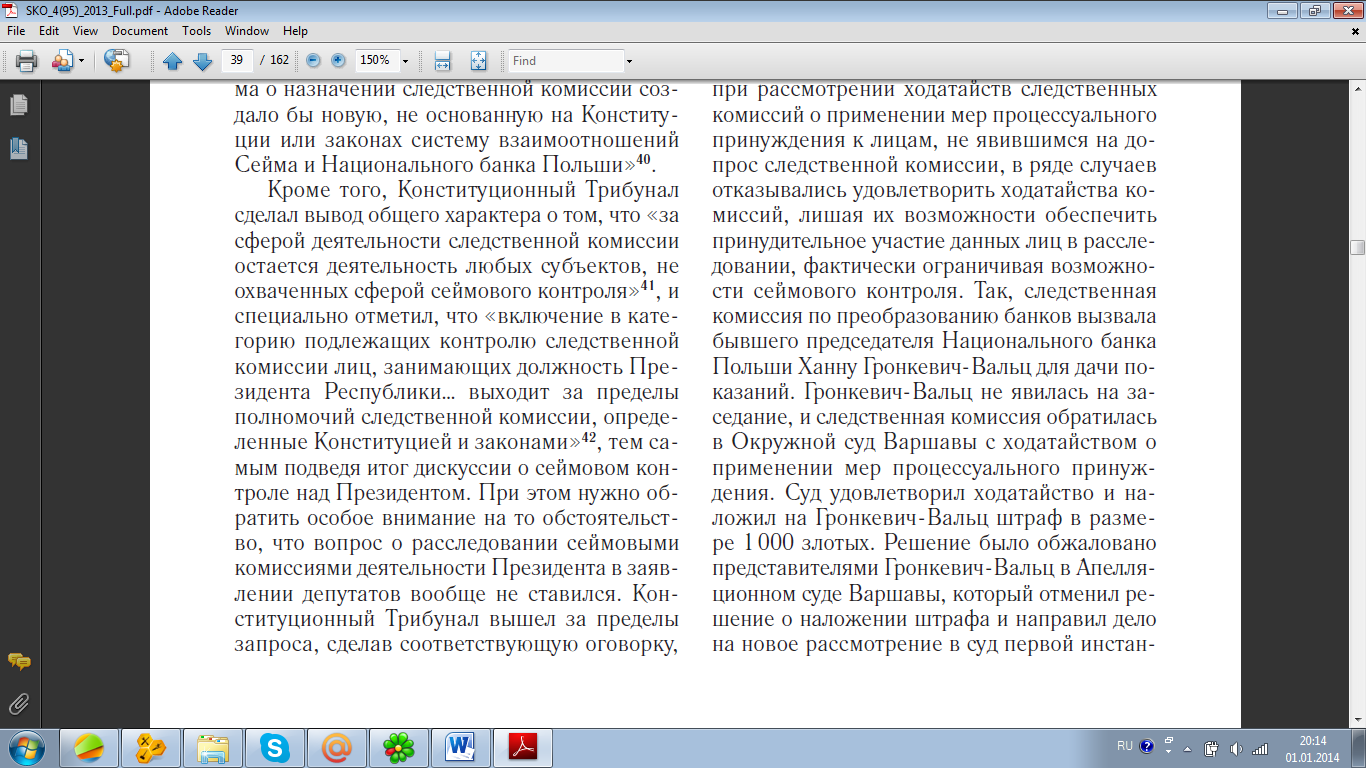The height and width of the screenshot is (768, 1366).
Task: Open the View menu
Action: coord(85,31)
